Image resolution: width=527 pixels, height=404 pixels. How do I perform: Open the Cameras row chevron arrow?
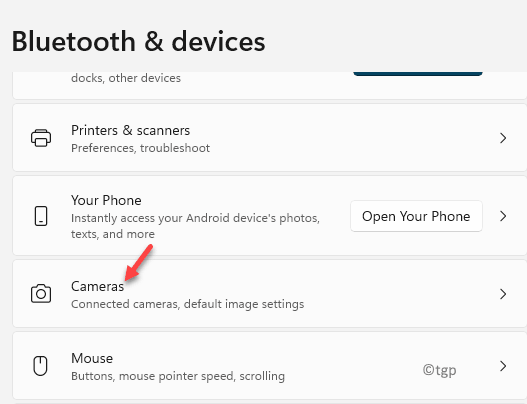tap(503, 294)
